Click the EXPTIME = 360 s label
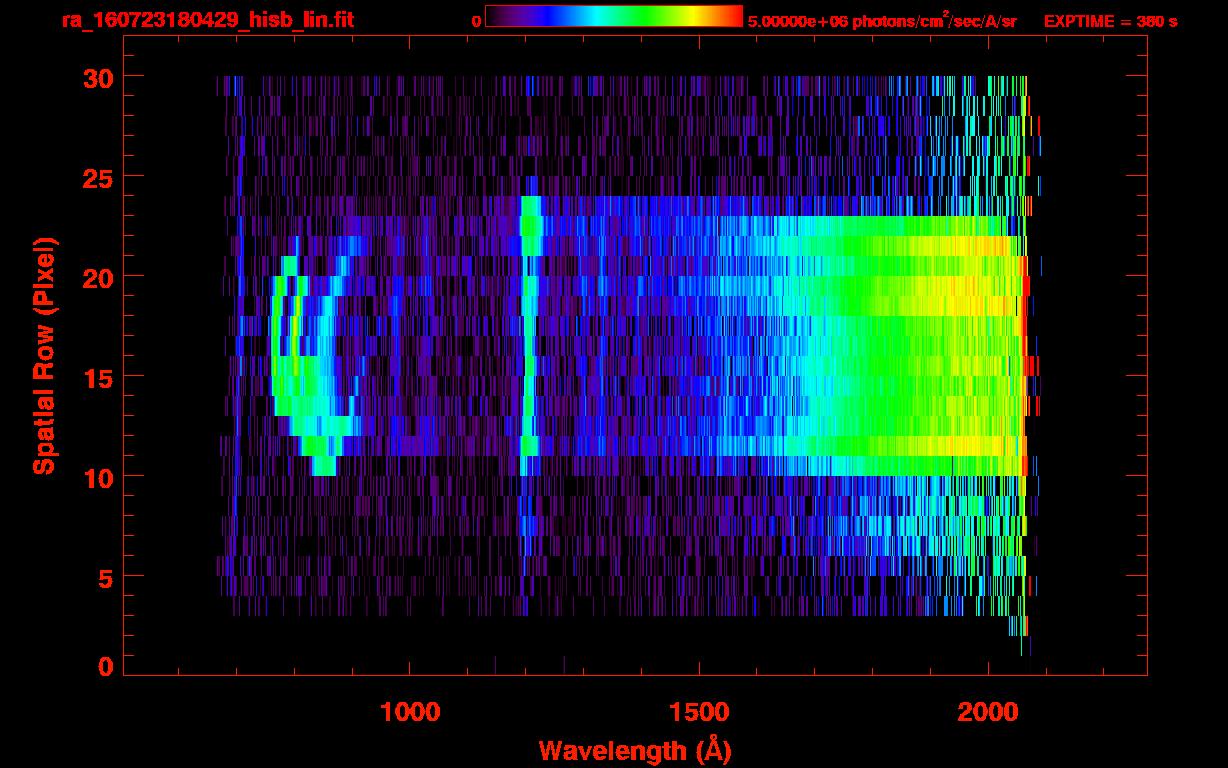Viewport: 1228px width, 768px height. [x=1110, y=21]
